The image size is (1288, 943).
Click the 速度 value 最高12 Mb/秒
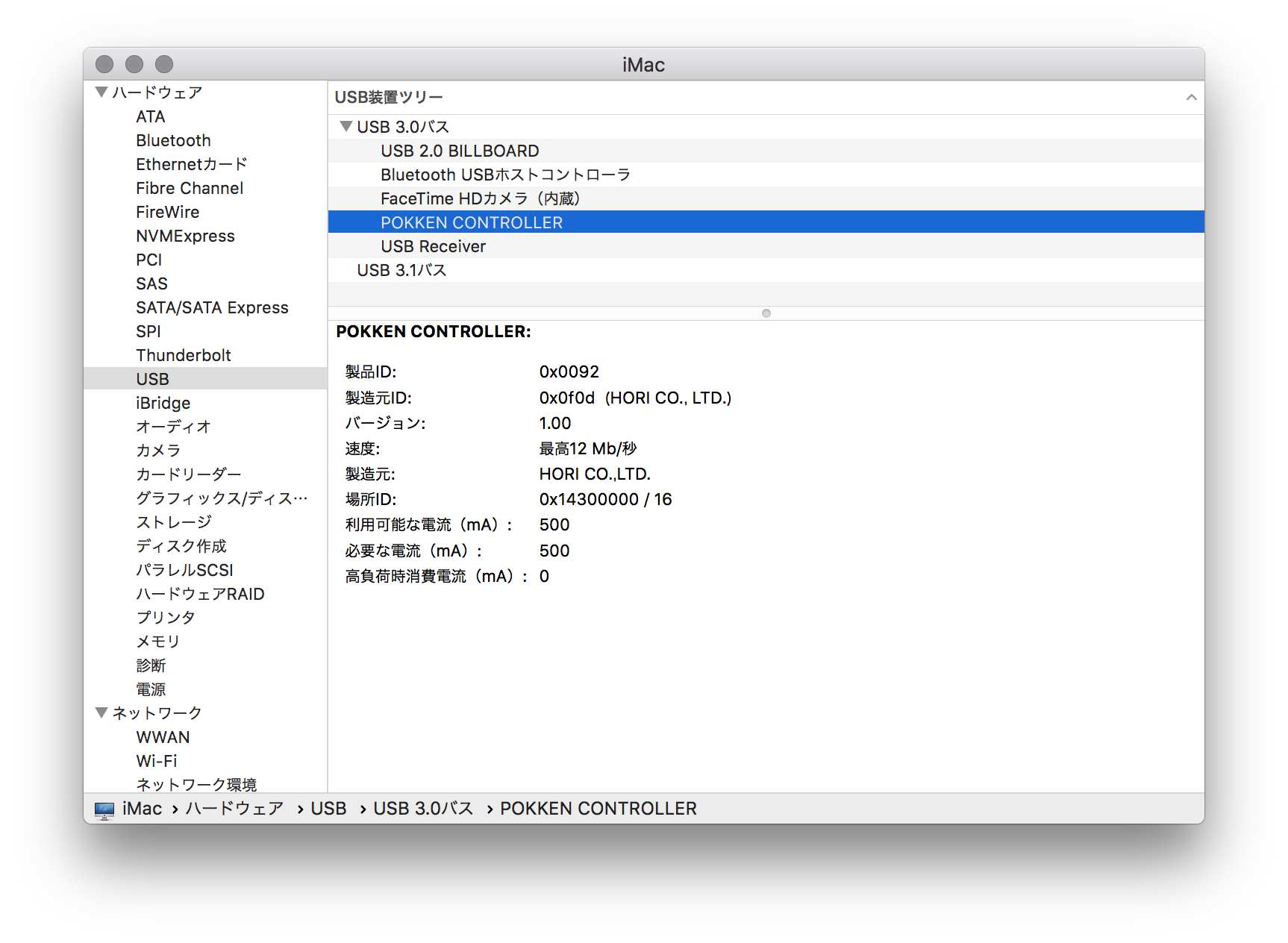(x=588, y=448)
